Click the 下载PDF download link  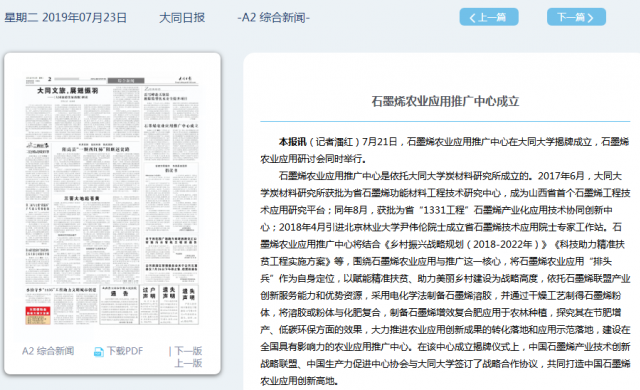125,351
